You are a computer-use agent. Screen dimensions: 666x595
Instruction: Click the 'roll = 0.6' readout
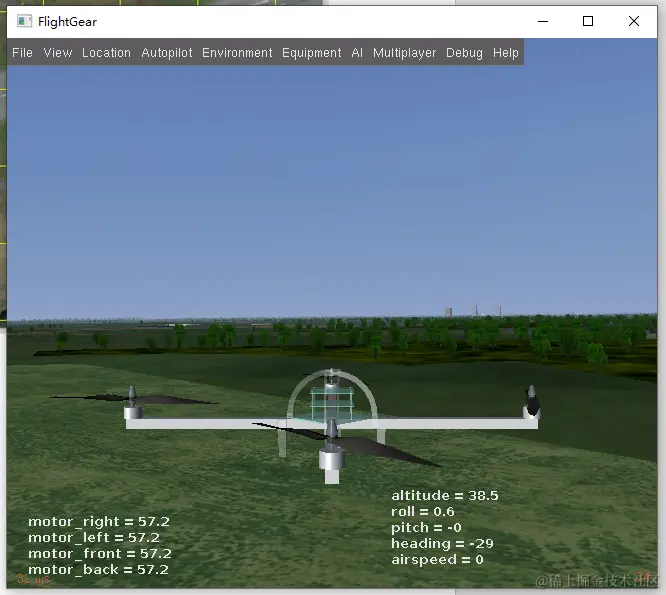click(x=423, y=512)
